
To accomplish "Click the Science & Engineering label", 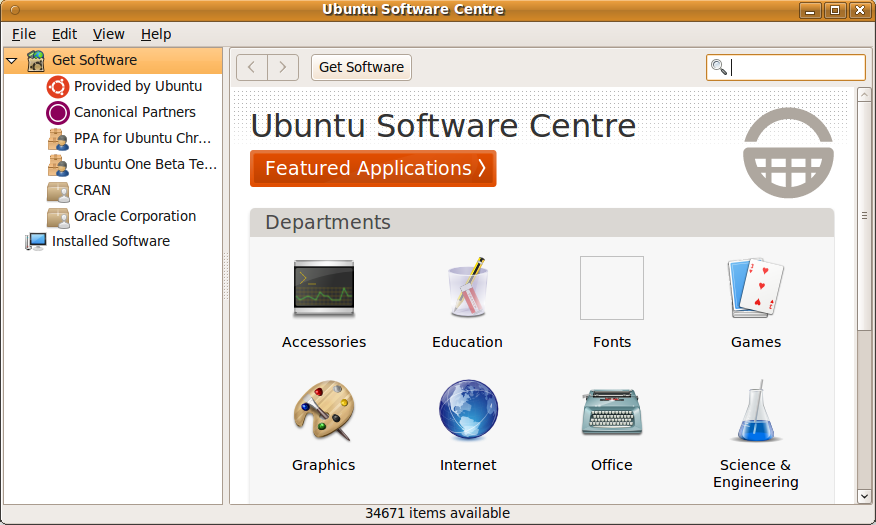I will 756,473.
